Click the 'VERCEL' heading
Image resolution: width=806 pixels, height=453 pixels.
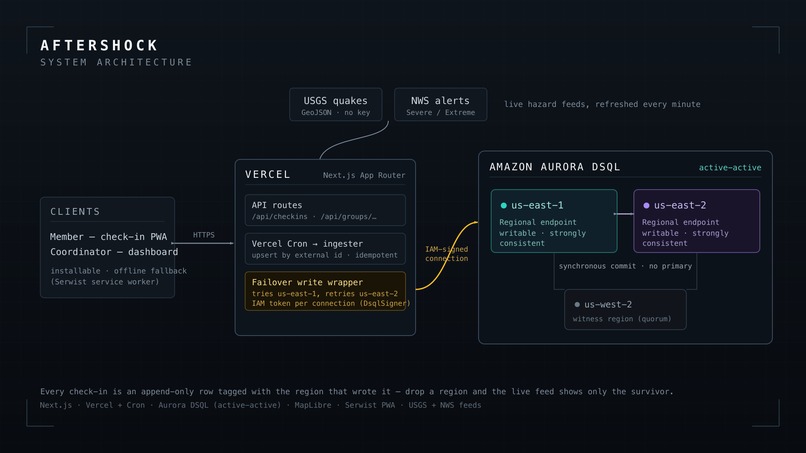coord(267,174)
